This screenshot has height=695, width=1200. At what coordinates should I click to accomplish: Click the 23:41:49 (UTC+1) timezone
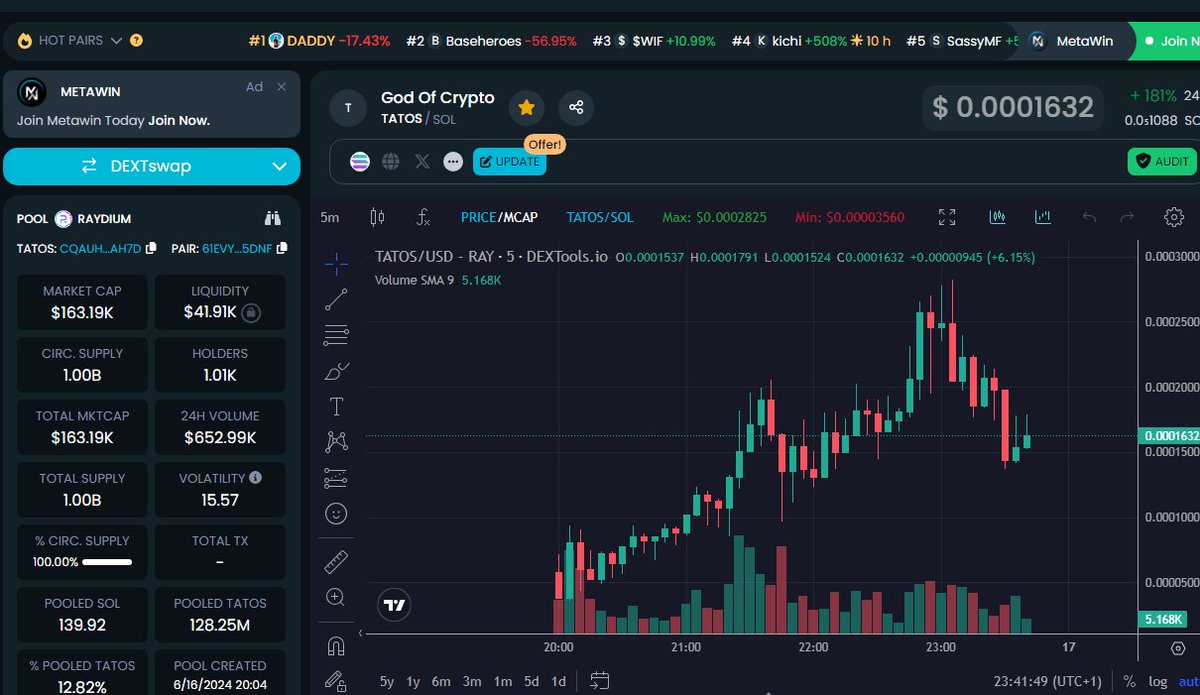pyautogui.click(x=1049, y=681)
